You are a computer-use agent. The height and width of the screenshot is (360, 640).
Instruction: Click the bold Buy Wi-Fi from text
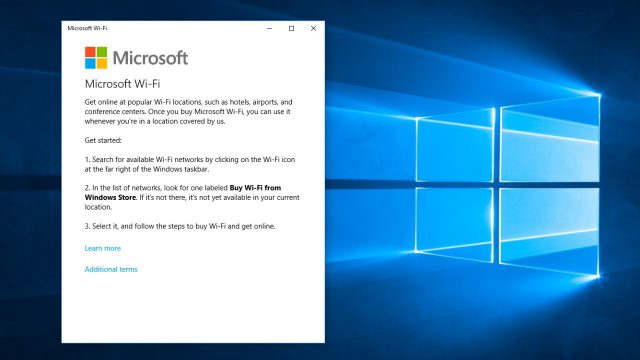pos(255,188)
